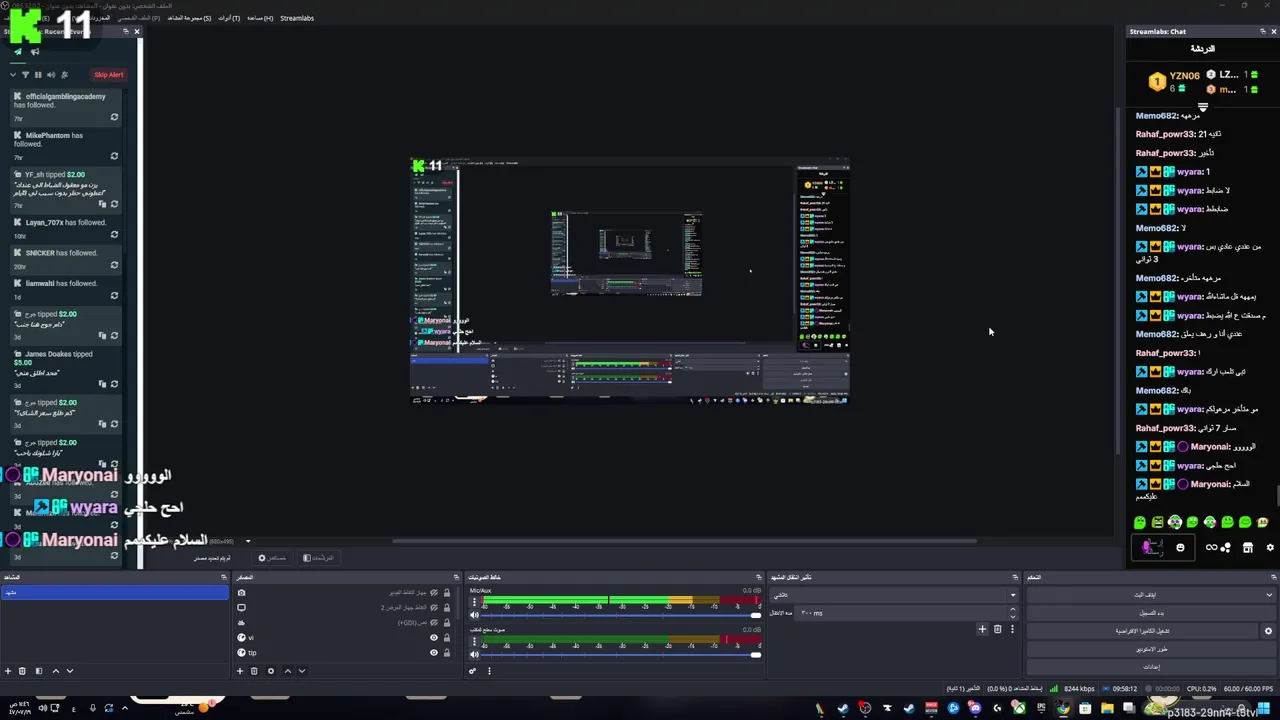Click the virtual camera start button
1280x720 pixels.
pos(1143,631)
